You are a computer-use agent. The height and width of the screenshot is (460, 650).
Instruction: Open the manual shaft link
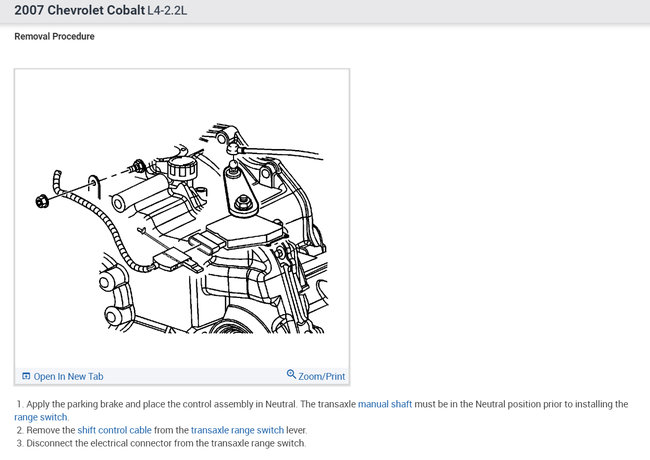pos(385,404)
